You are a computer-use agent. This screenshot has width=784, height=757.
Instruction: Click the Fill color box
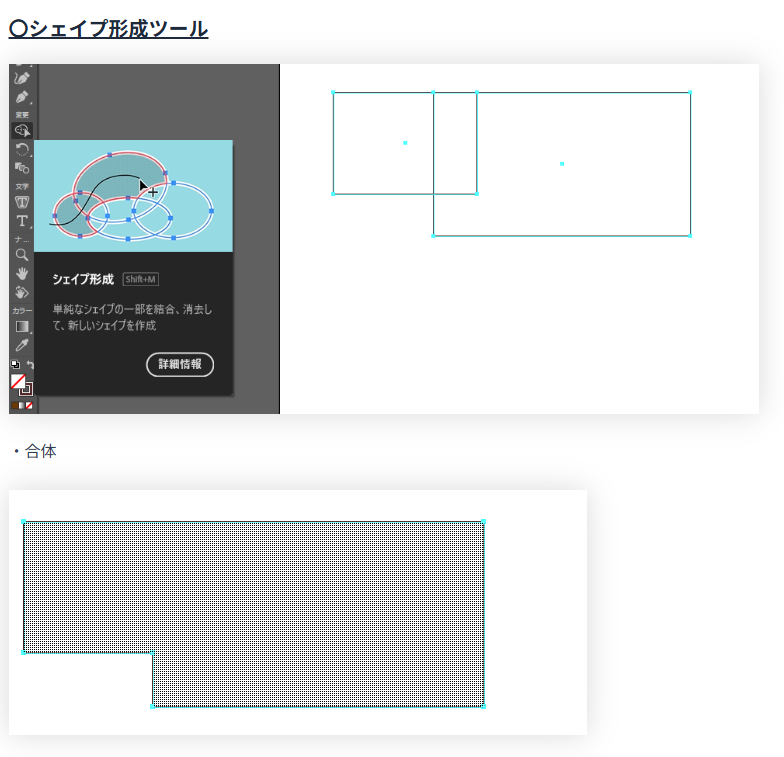point(17,381)
